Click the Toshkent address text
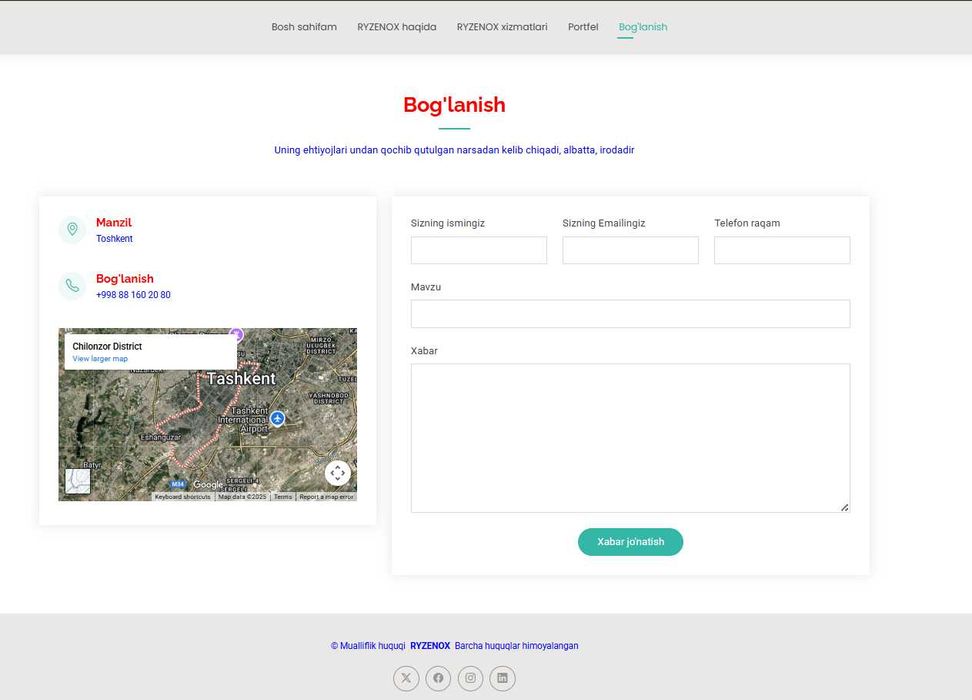This screenshot has height=700, width=972. [x=114, y=239]
